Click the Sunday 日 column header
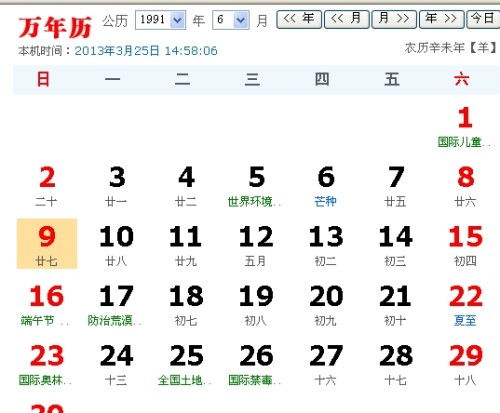Viewport: 500px width, 413px height. click(x=43, y=80)
